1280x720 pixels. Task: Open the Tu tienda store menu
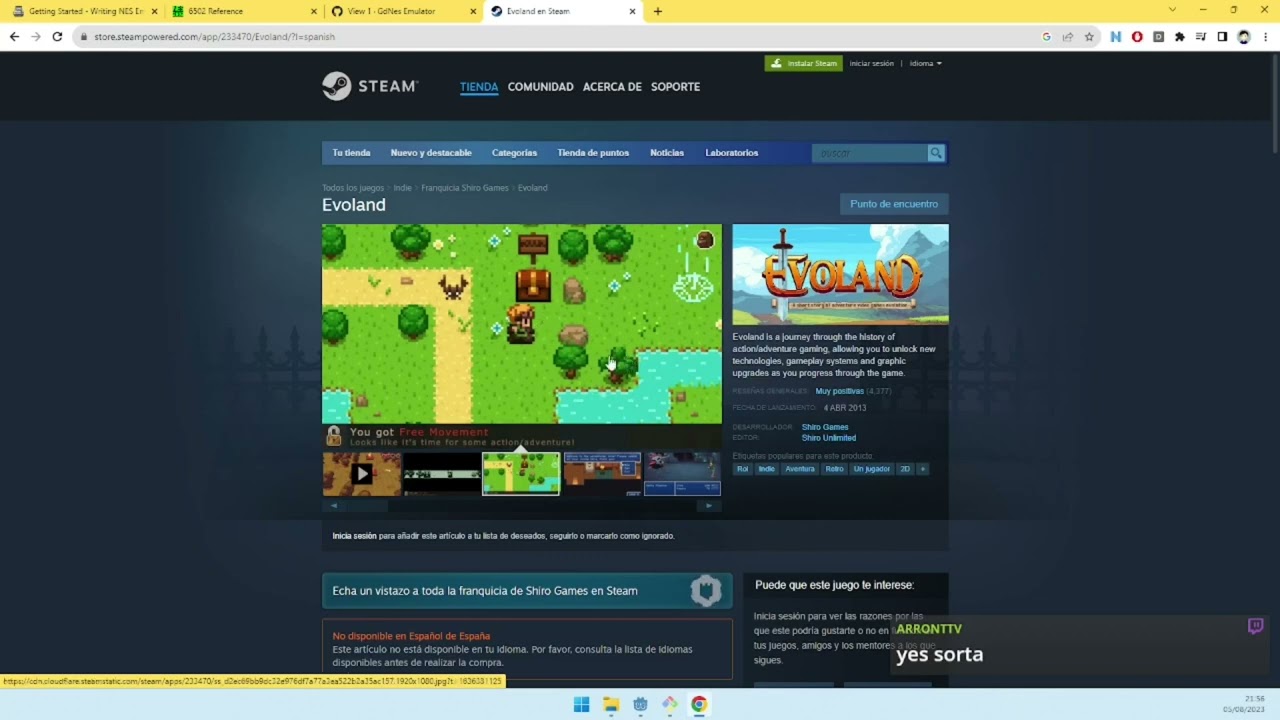351,153
